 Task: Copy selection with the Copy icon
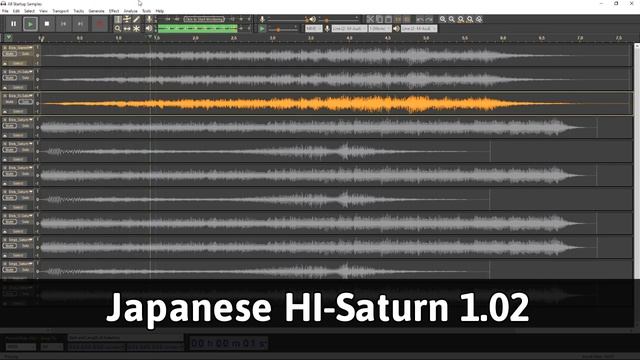click(x=379, y=19)
